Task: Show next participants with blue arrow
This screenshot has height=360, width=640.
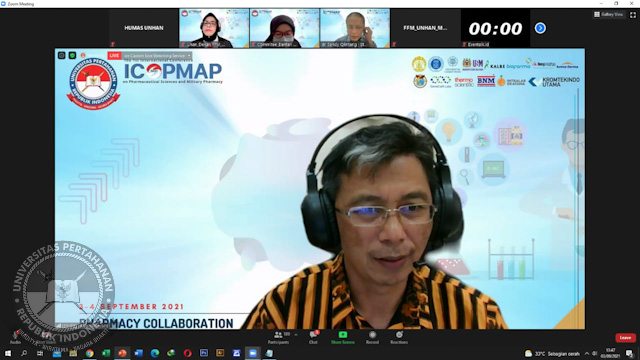Action: coord(540,28)
